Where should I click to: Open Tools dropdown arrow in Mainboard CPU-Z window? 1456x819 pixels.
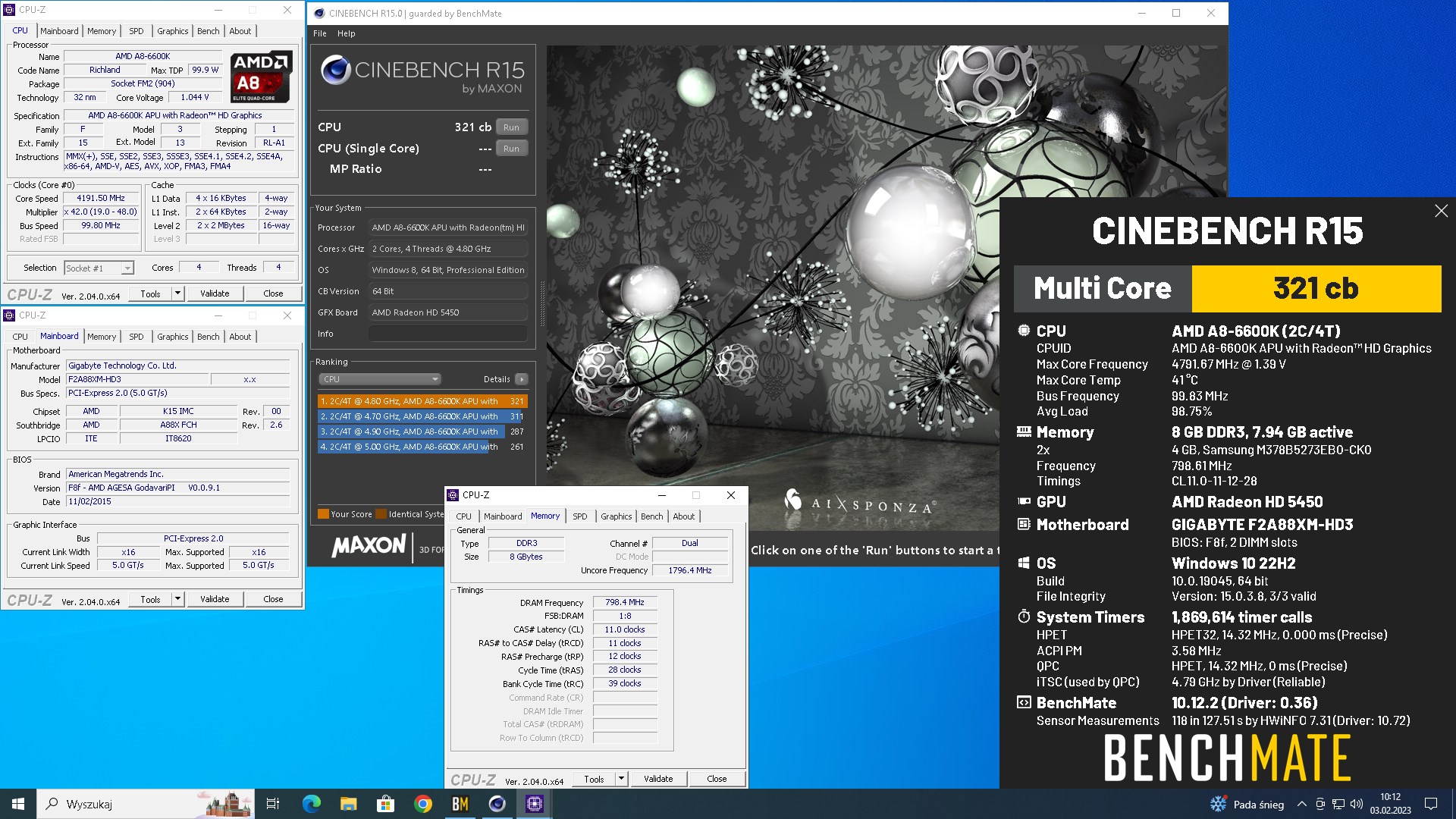tap(177, 599)
